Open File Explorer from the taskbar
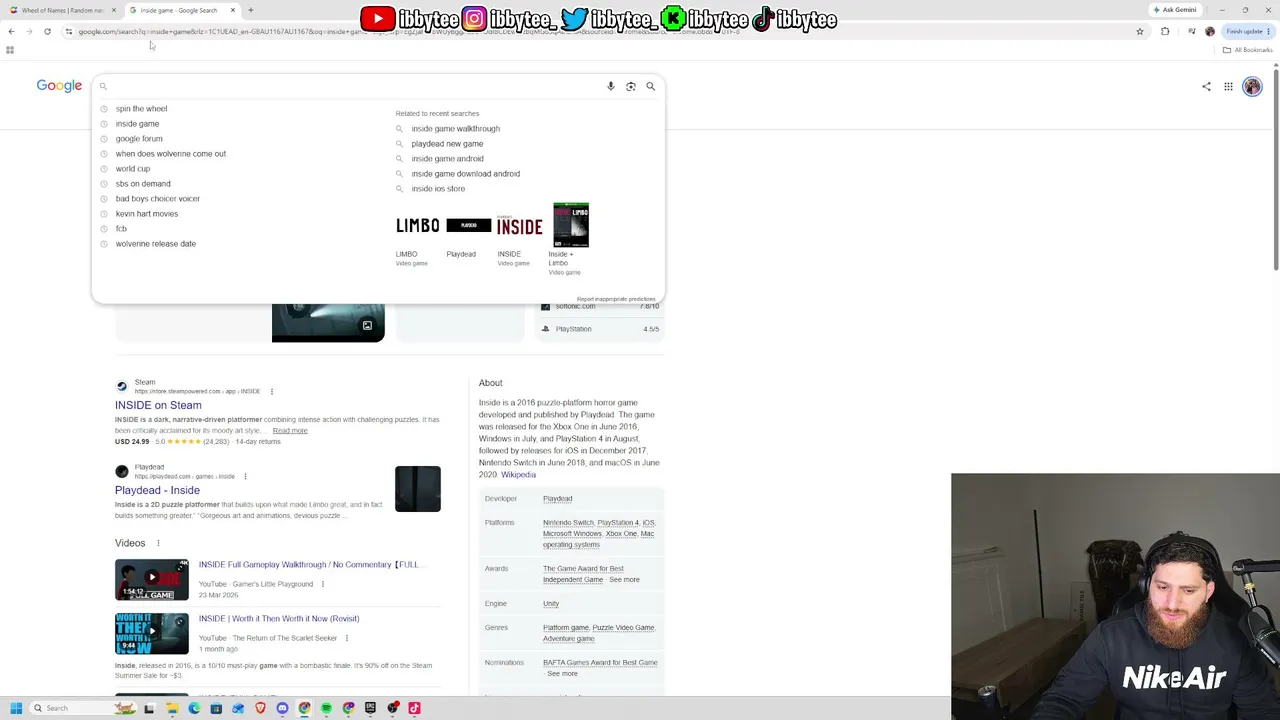1280x720 pixels. click(x=172, y=708)
